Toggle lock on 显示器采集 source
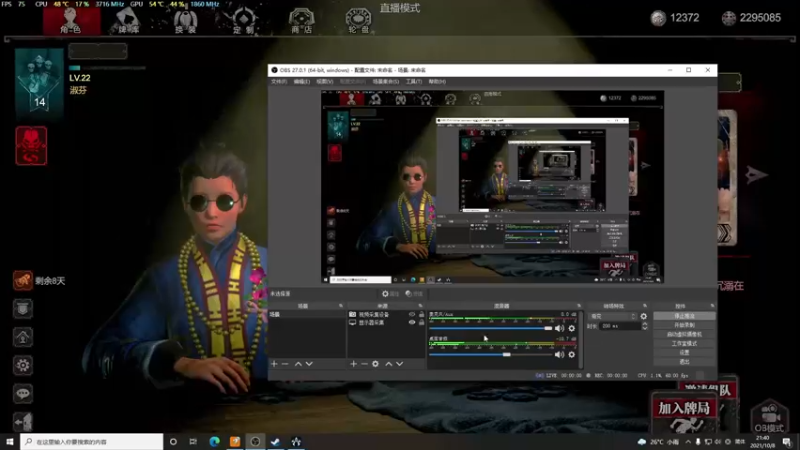 tap(421, 322)
